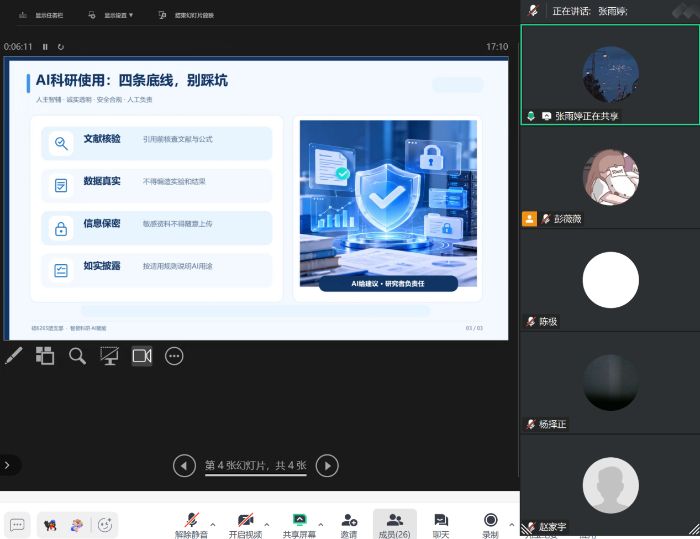This screenshot has height=539, width=700.
Task: Click the muted mic icon beside 杨泽正
Action: 531,424
